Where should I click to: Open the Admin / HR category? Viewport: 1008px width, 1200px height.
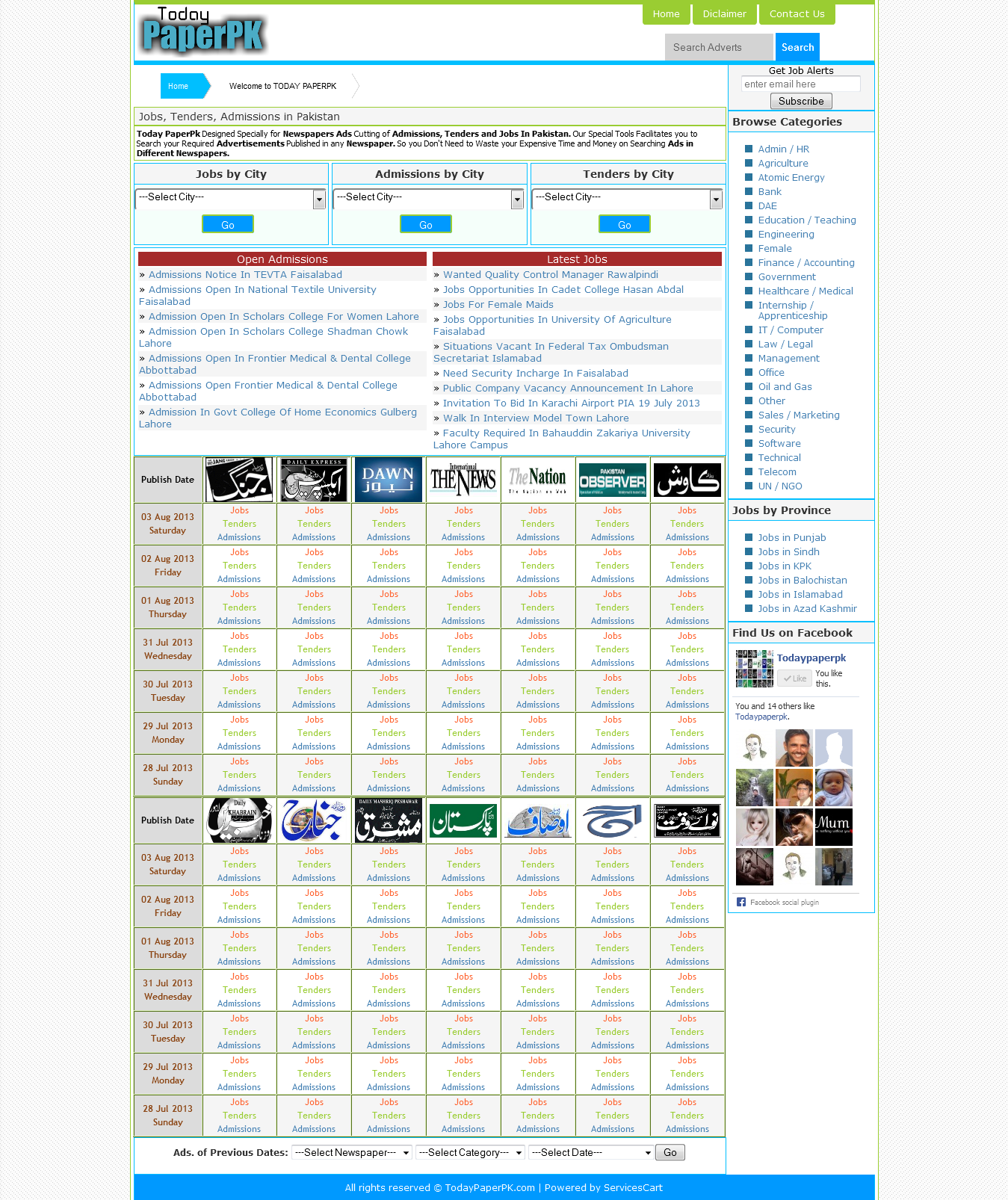(783, 149)
